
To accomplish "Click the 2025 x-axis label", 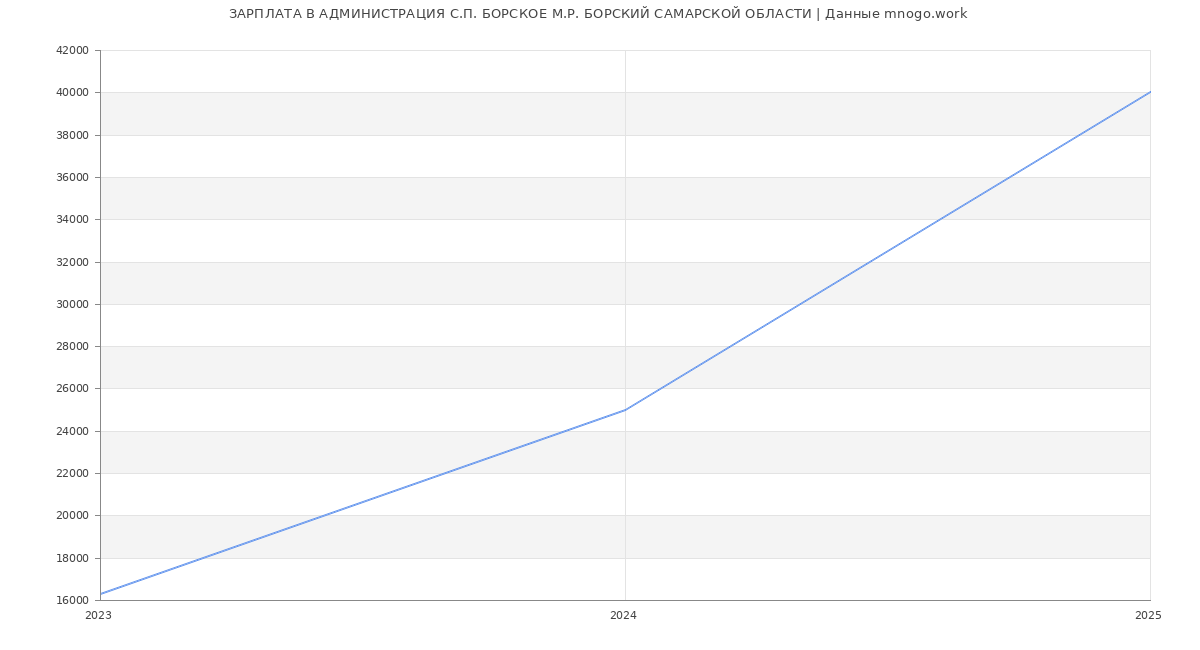I will tap(1148, 616).
